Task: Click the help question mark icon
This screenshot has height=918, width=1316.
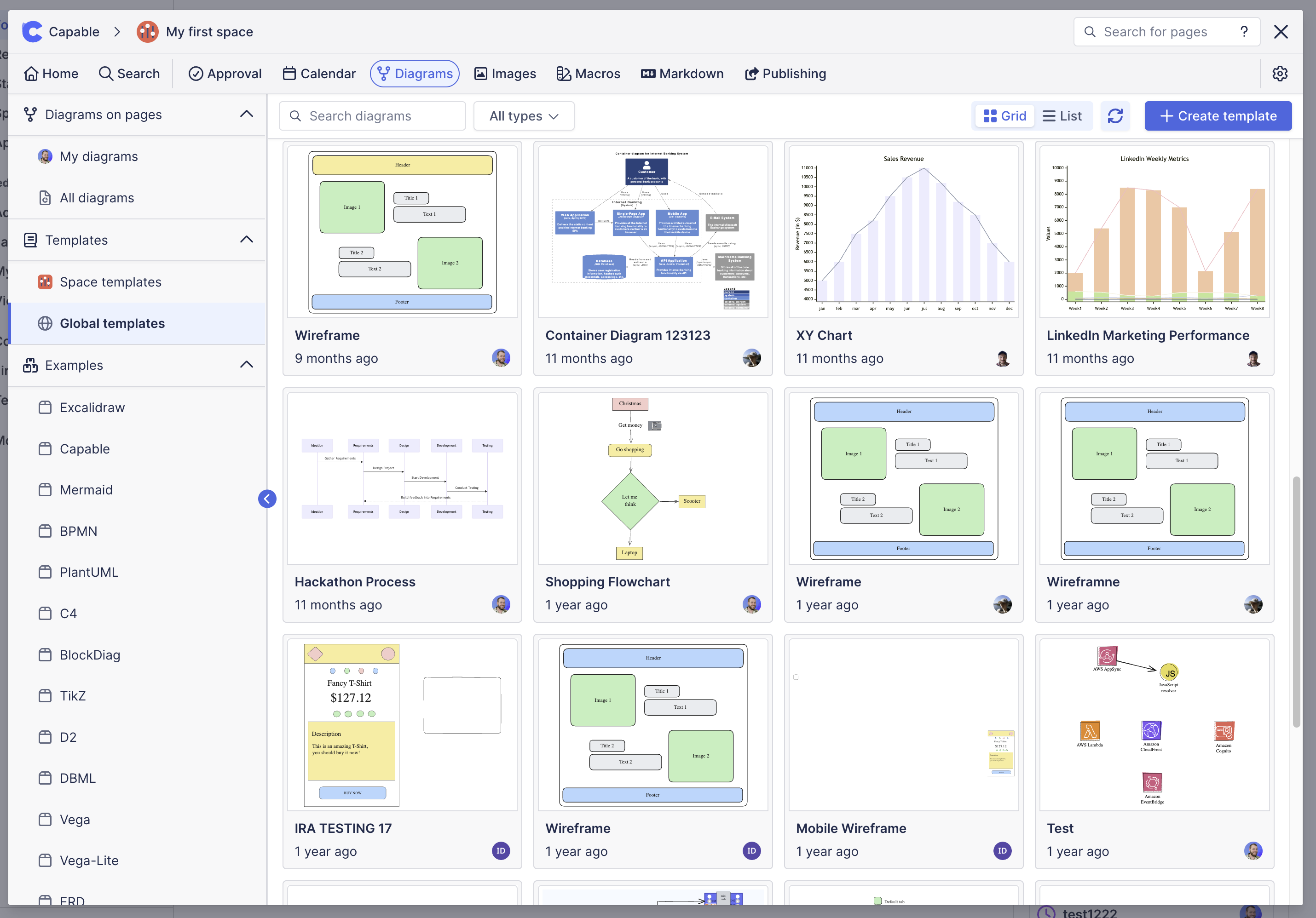Action: (1244, 32)
